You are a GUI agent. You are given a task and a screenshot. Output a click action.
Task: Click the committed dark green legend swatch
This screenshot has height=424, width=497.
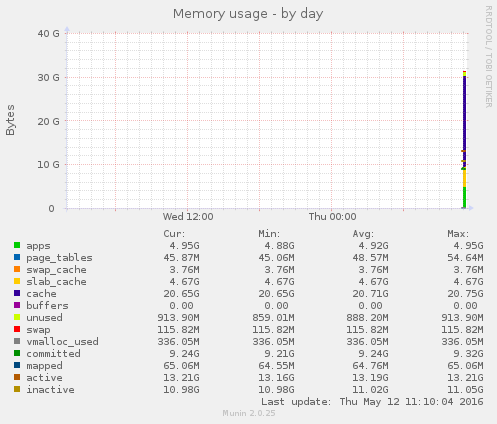(17, 353)
